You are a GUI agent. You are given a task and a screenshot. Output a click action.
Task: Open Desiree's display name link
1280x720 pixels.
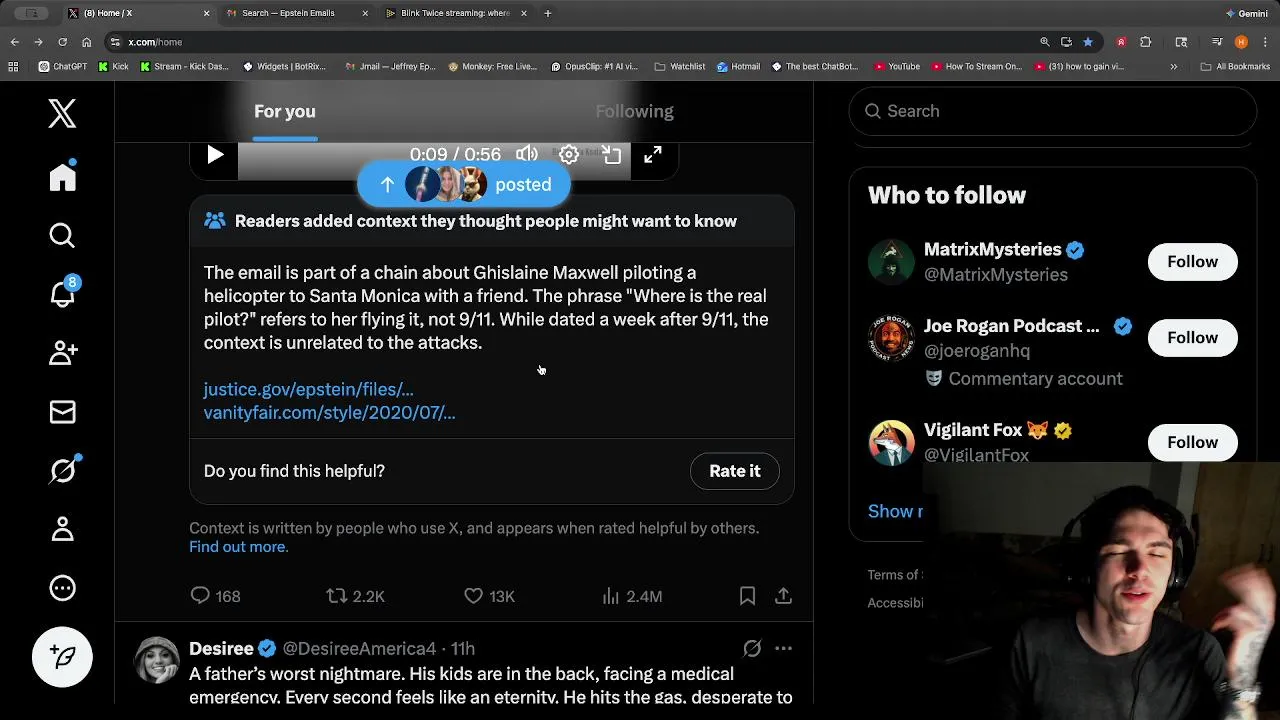[221, 649]
